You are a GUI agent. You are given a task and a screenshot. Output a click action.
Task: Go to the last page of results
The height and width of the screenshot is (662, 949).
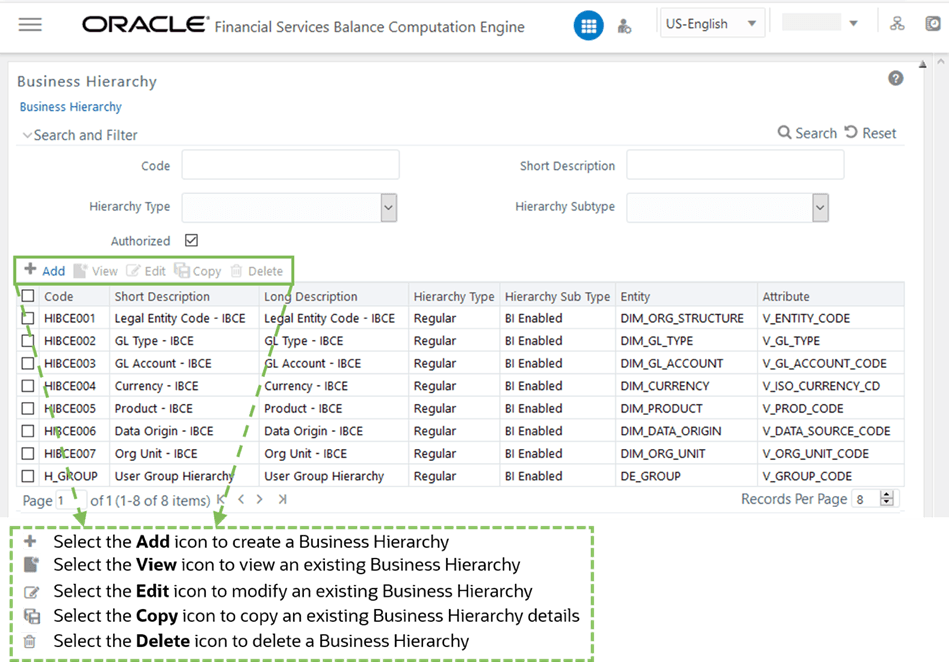pos(282,499)
